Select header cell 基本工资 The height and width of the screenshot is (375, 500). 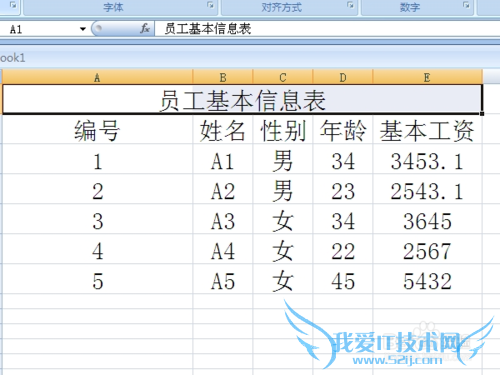pos(427,129)
